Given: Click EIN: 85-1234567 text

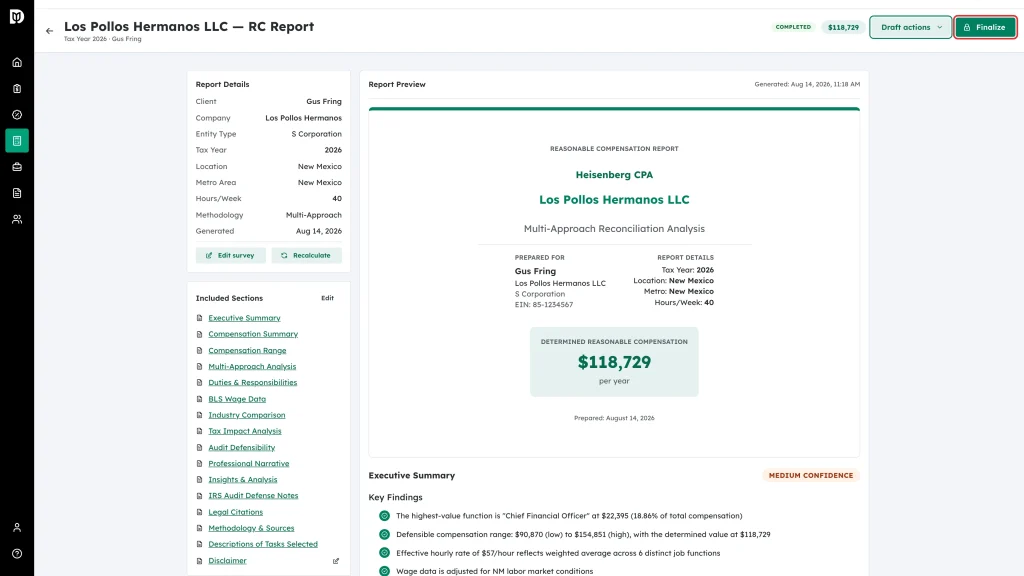Looking at the screenshot, I should pyautogui.click(x=543, y=305).
